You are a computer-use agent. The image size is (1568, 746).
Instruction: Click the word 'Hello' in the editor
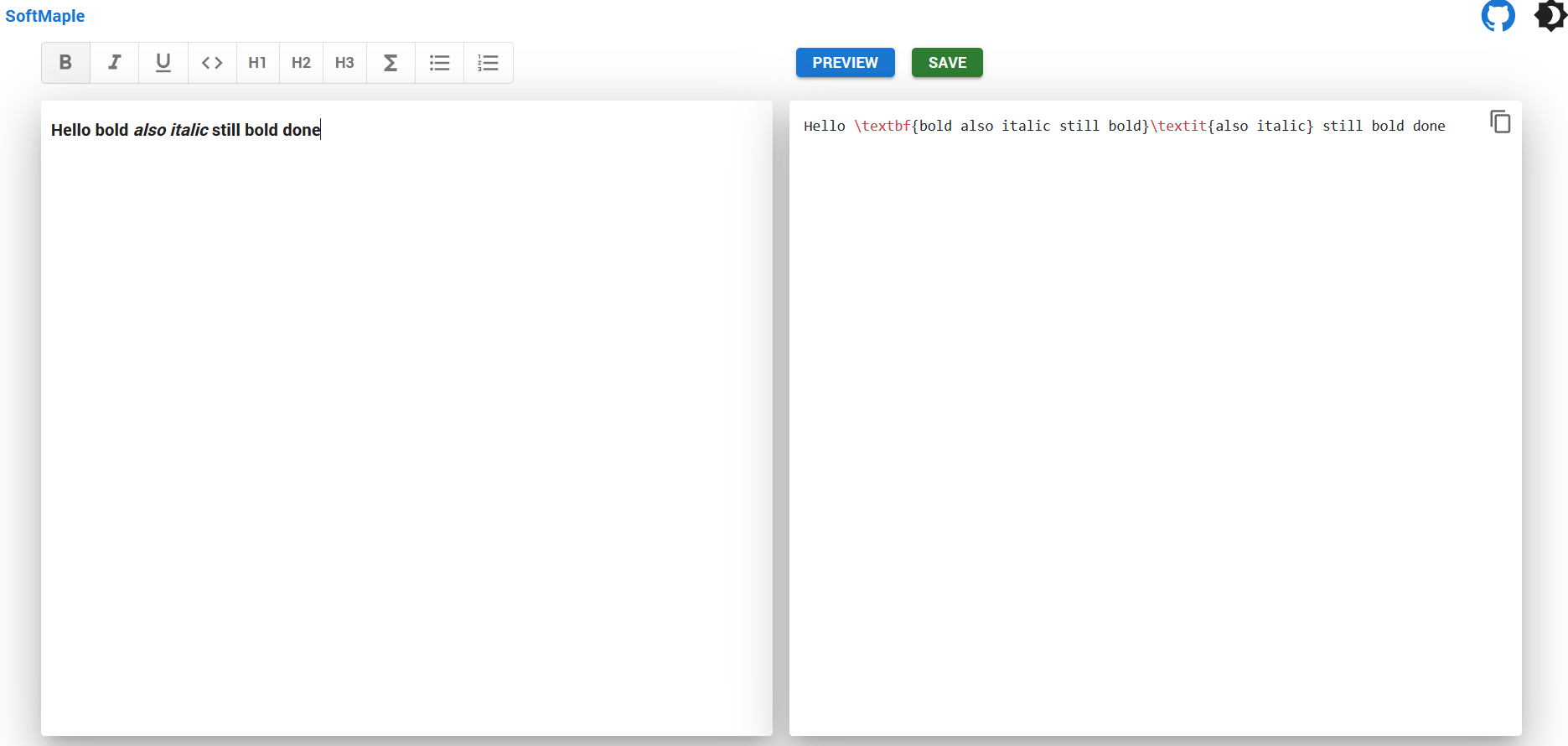[70, 130]
